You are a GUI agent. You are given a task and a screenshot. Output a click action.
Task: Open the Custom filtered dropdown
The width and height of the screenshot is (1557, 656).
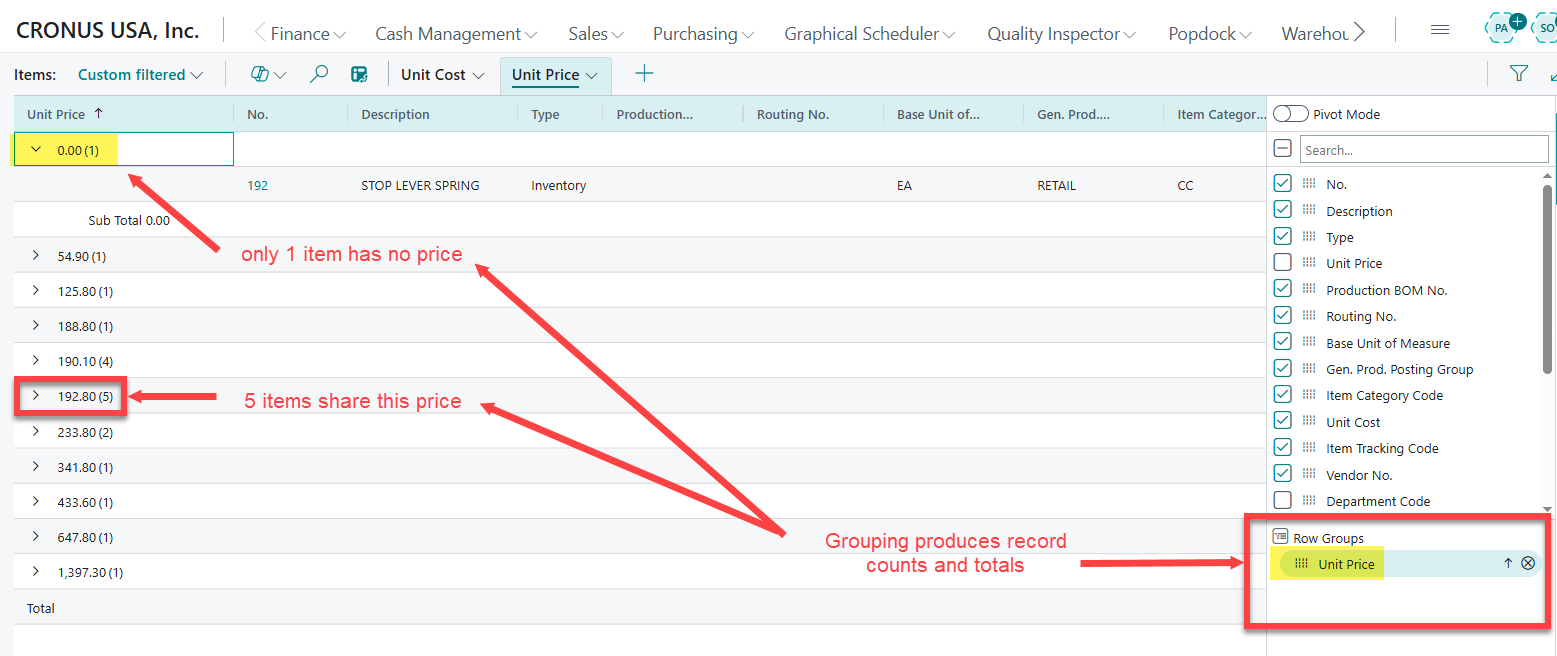(140, 74)
